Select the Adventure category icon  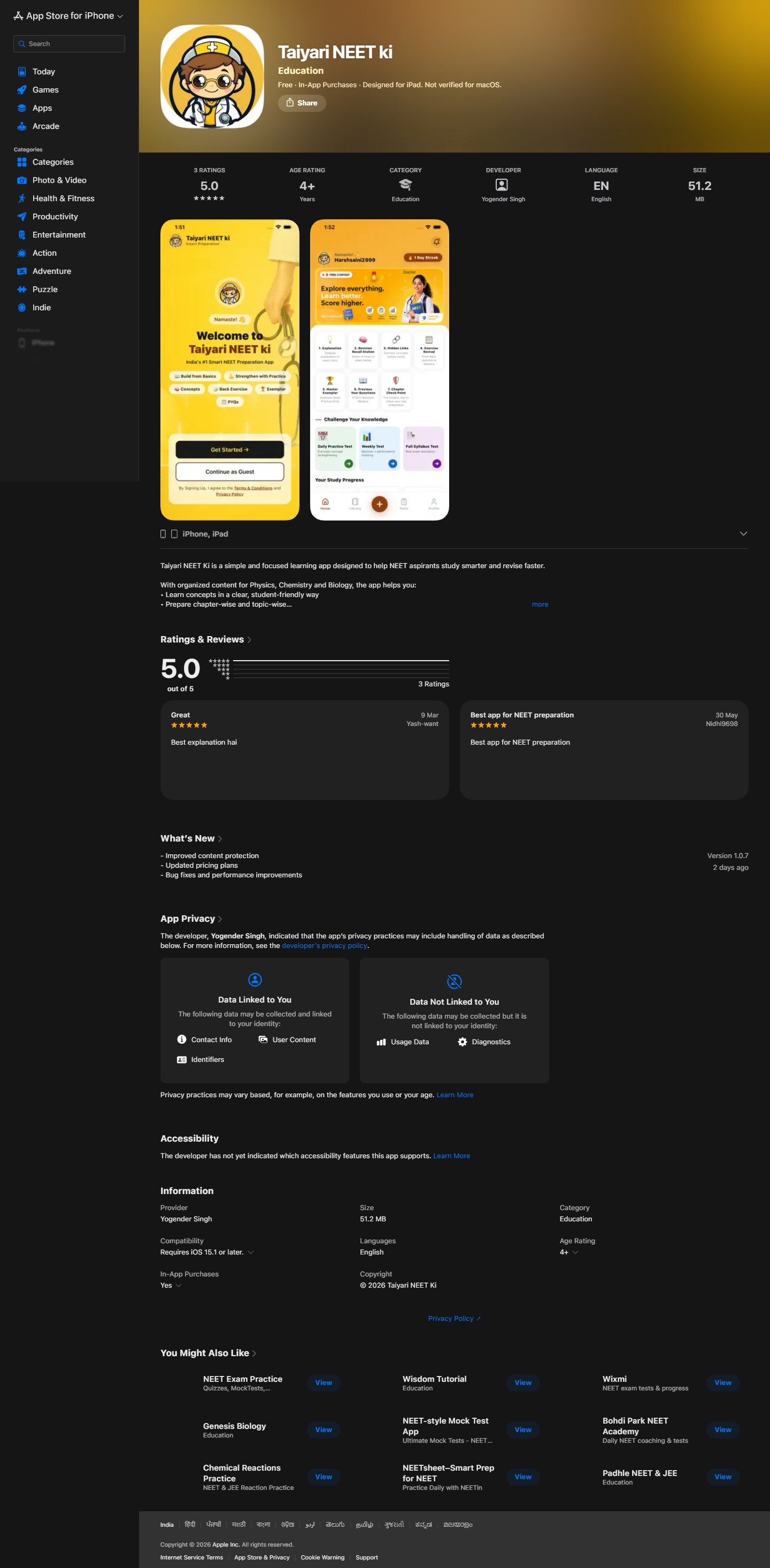point(22,271)
